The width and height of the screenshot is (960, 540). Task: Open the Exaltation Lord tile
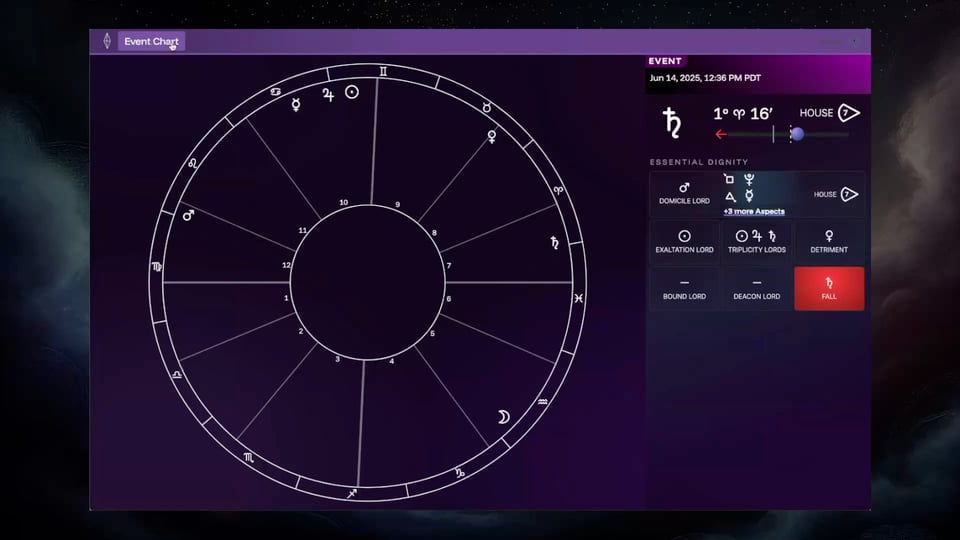coord(684,242)
